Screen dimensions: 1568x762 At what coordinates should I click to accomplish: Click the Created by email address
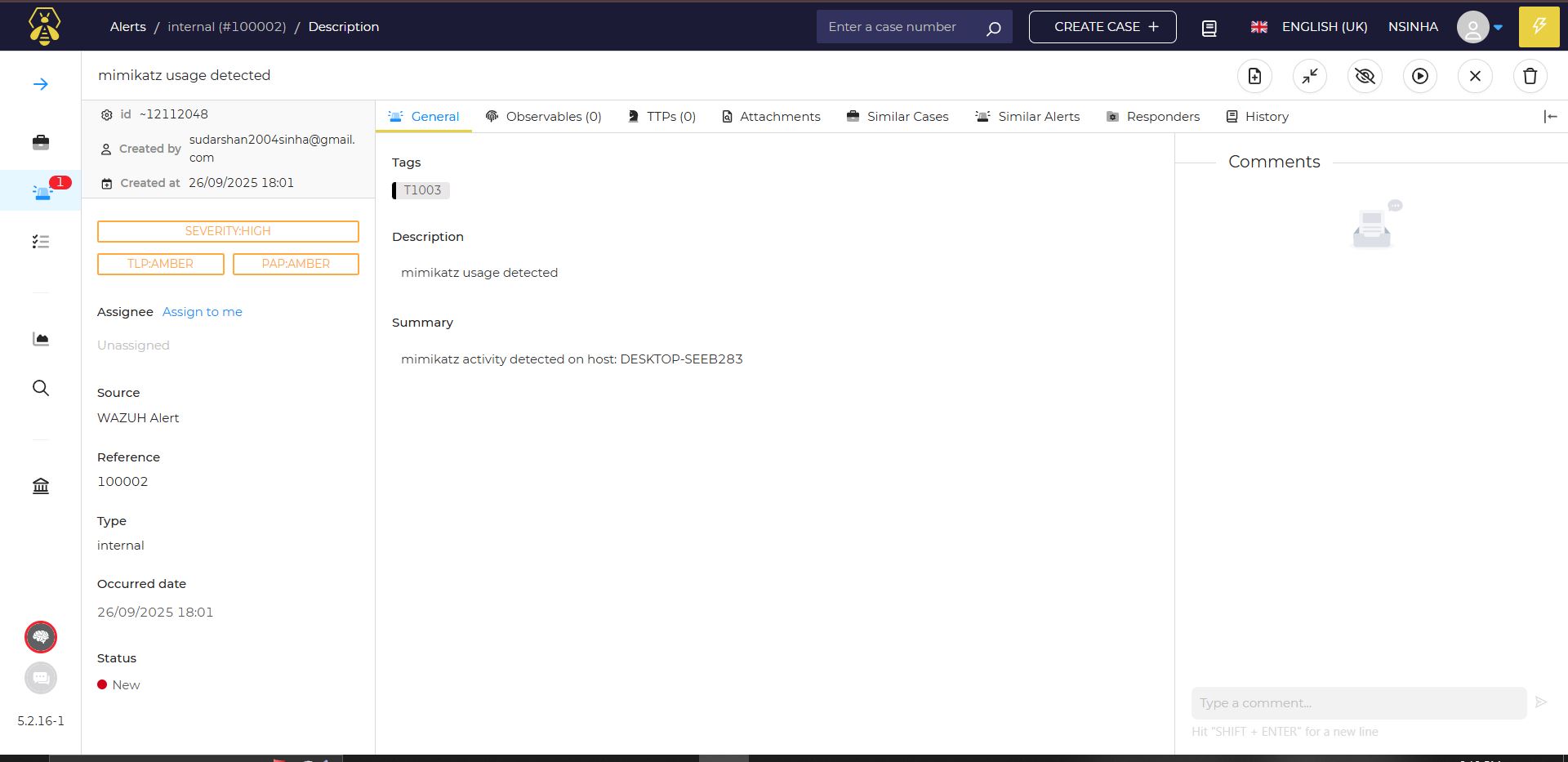tap(272, 149)
